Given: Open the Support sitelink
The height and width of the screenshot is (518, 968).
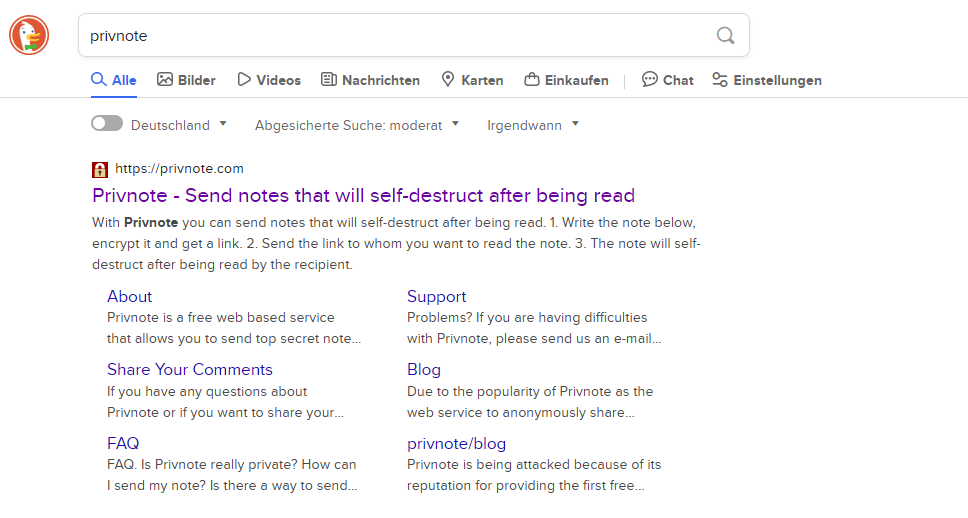Looking at the screenshot, I should coord(436,297).
